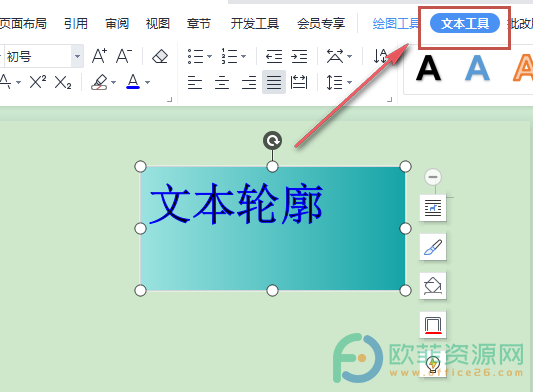Increase paragraph indent

tap(299, 56)
